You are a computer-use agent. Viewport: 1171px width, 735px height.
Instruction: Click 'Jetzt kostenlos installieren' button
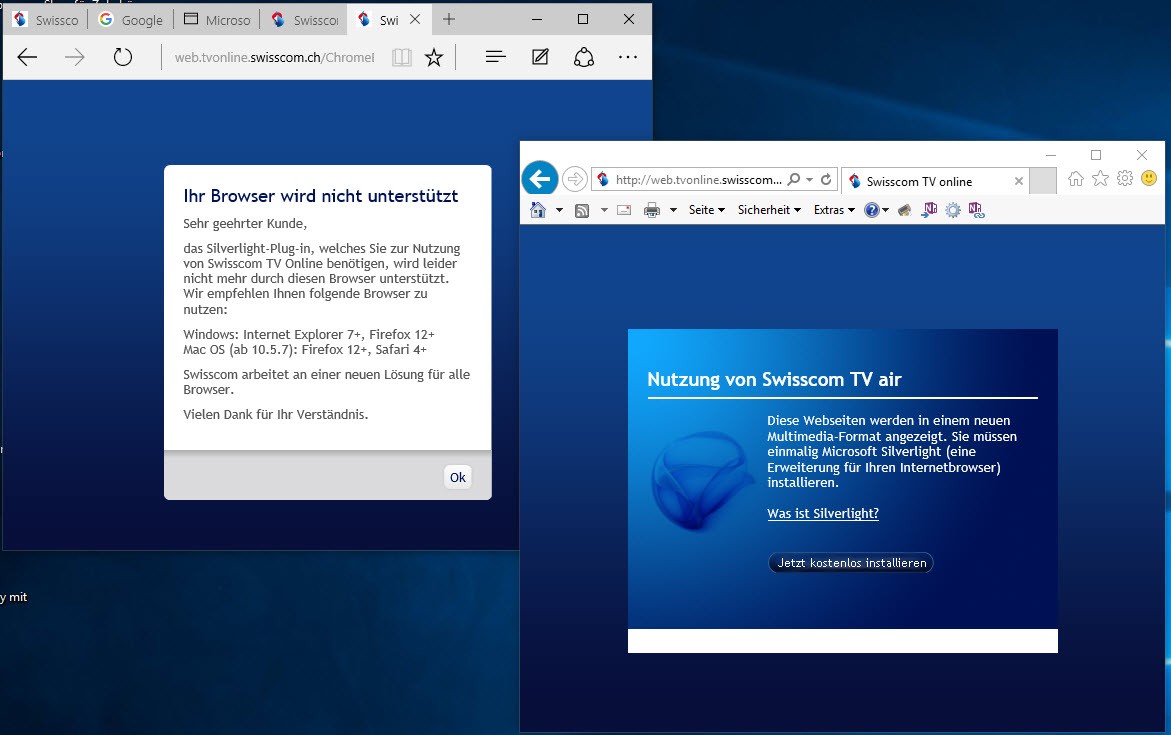[850, 563]
